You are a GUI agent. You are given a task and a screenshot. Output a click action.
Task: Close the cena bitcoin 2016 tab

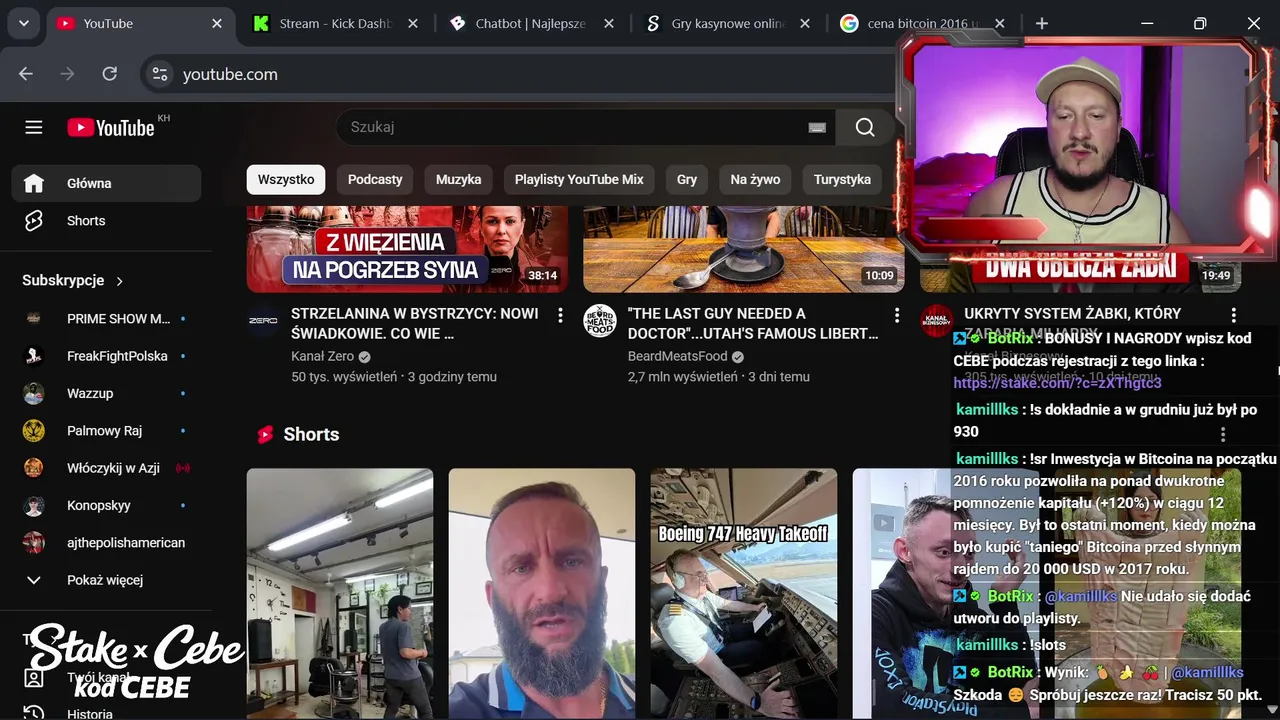point(1000,23)
